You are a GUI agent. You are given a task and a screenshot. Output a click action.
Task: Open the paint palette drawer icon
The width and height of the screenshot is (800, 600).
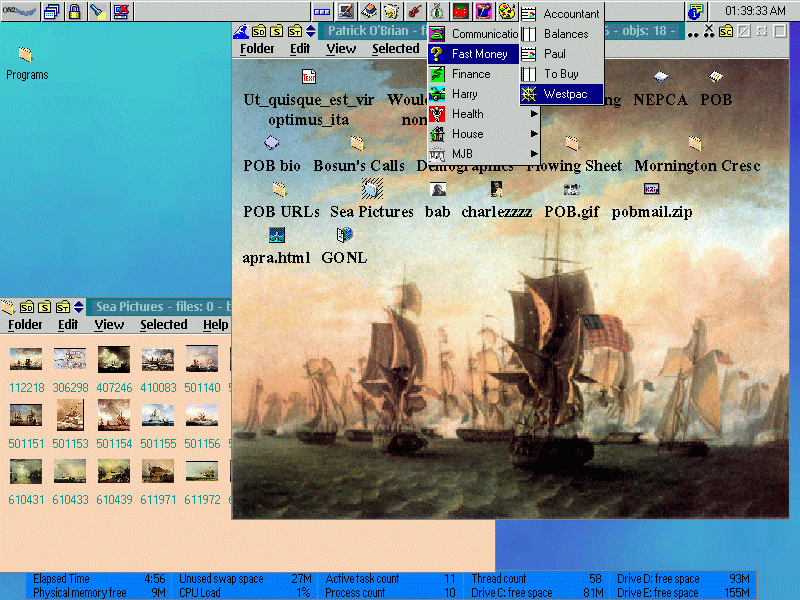coord(507,11)
